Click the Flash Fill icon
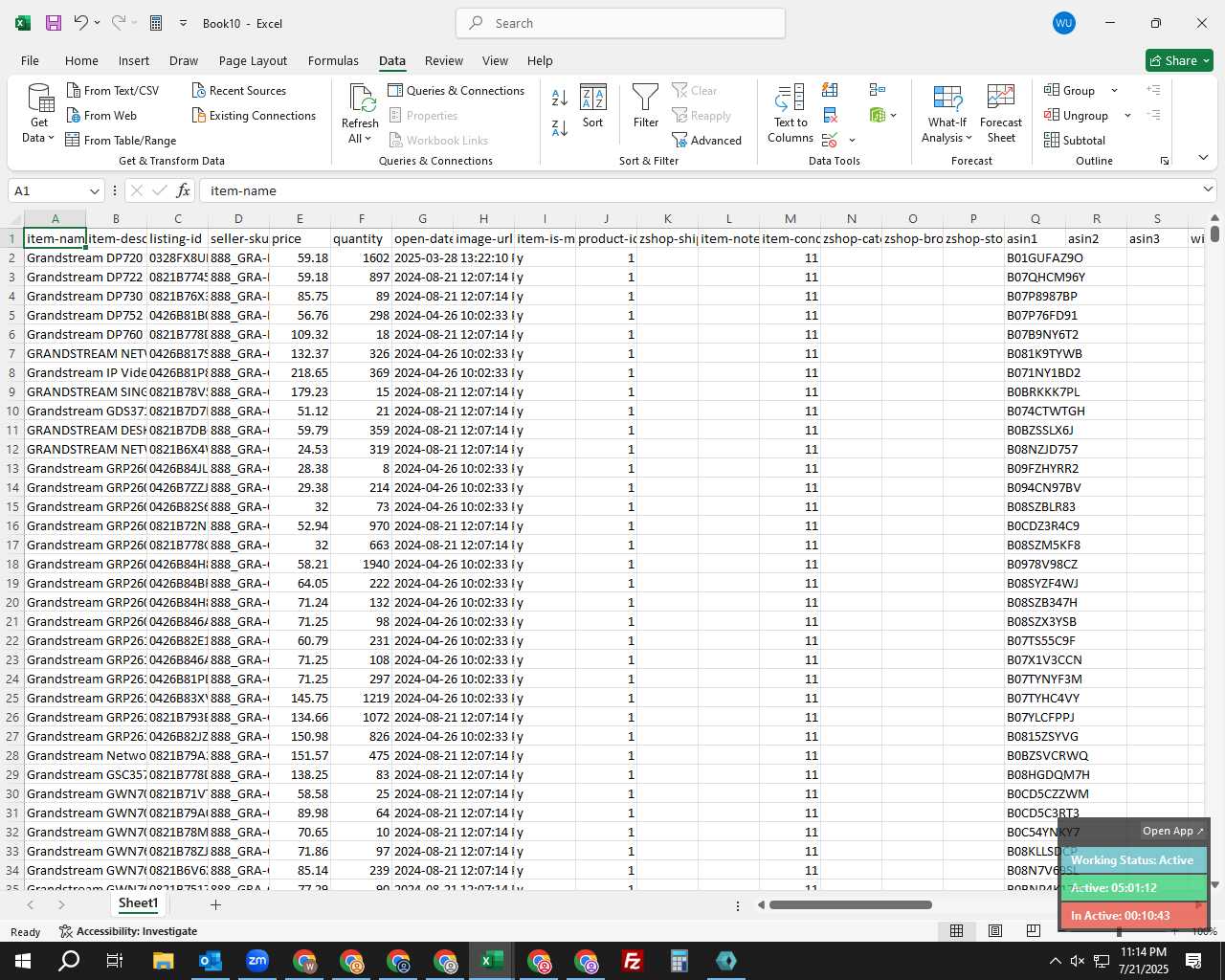1225x980 pixels. (830, 90)
